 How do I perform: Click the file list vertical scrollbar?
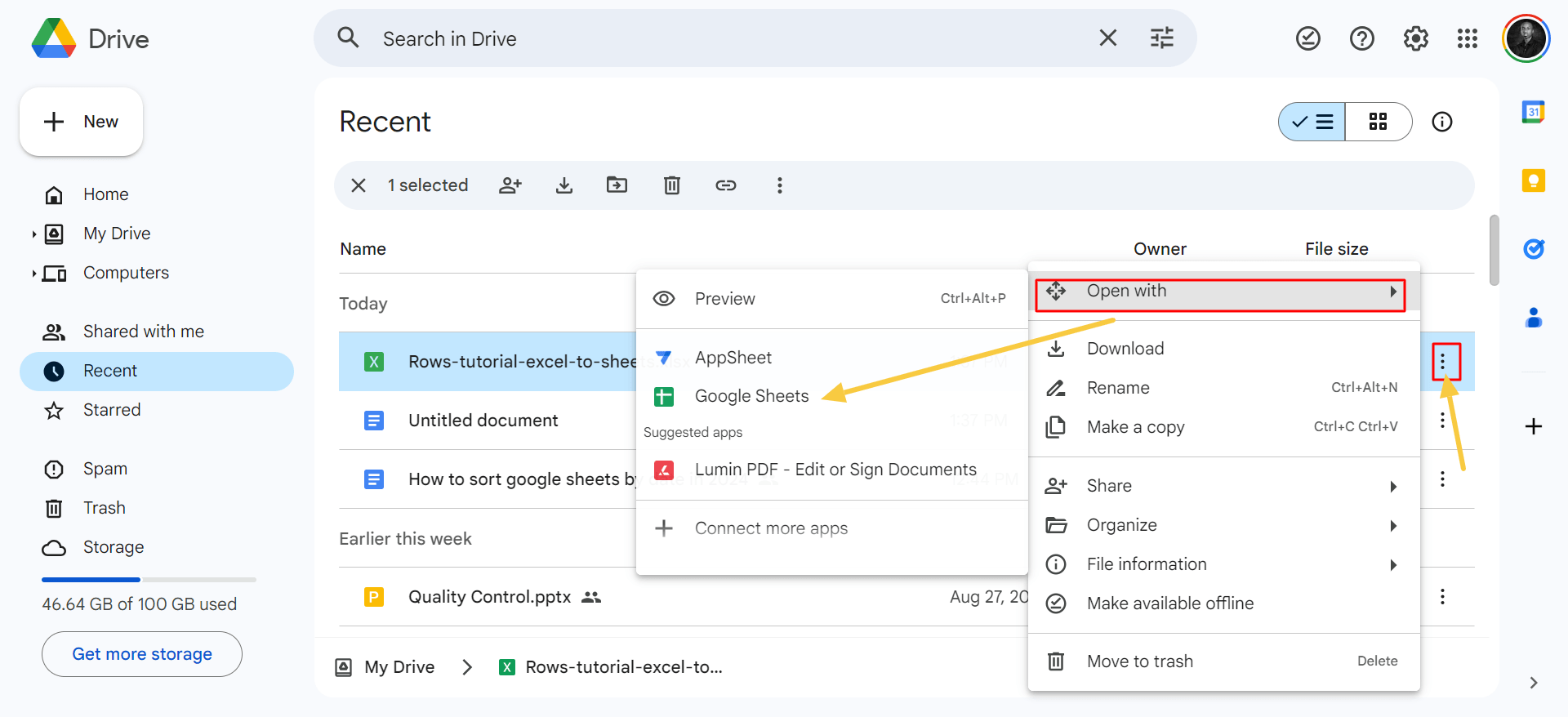click(1494, 250)
